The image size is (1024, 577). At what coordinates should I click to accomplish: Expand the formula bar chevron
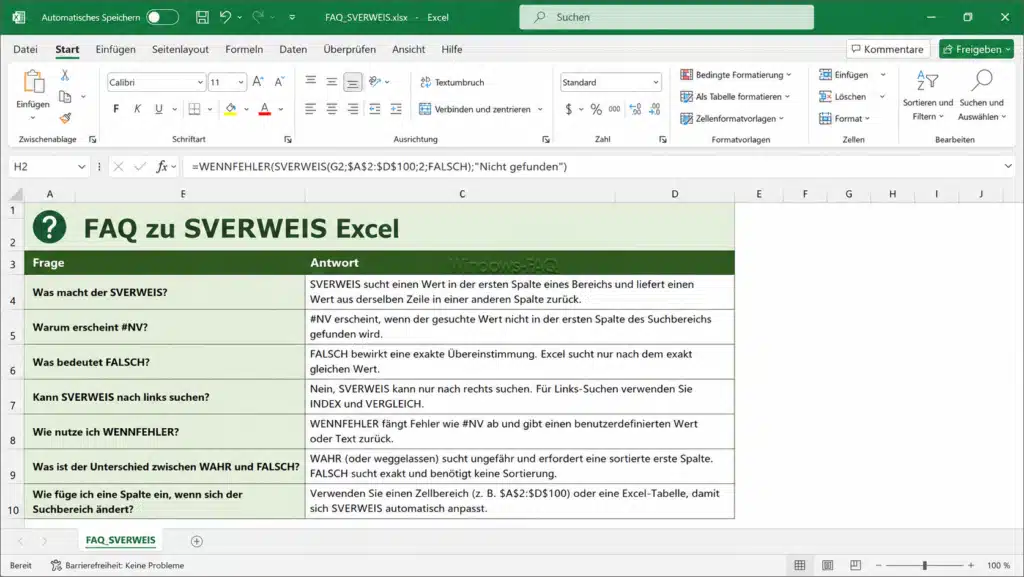tap(1008, 167)
